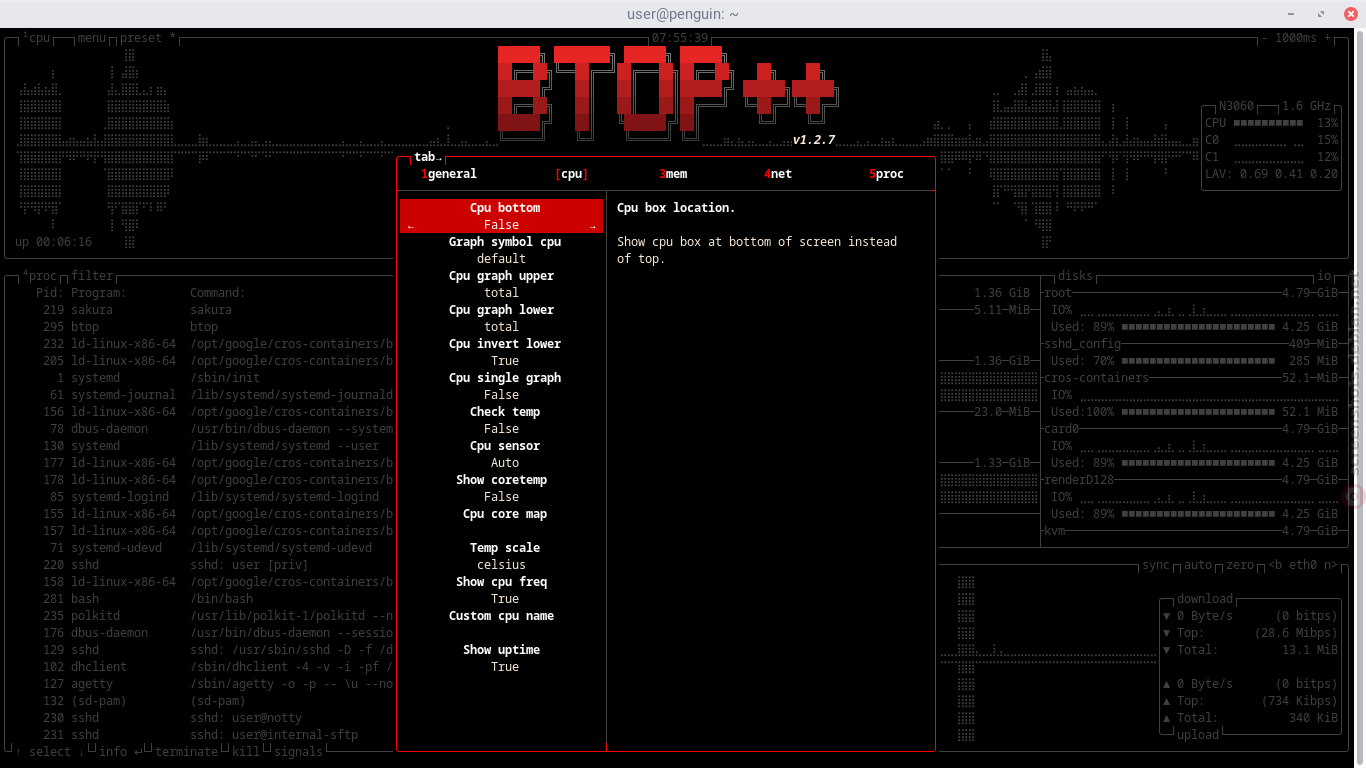This screenshot has width=1366, height=768.
Task: Select Temp scale option
Action: click(501, 556)
